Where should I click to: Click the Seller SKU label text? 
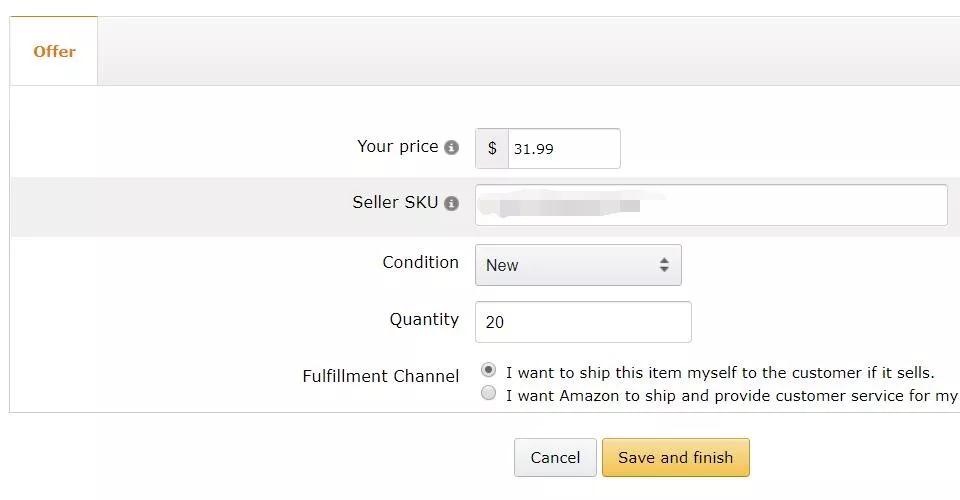[395, 202]
